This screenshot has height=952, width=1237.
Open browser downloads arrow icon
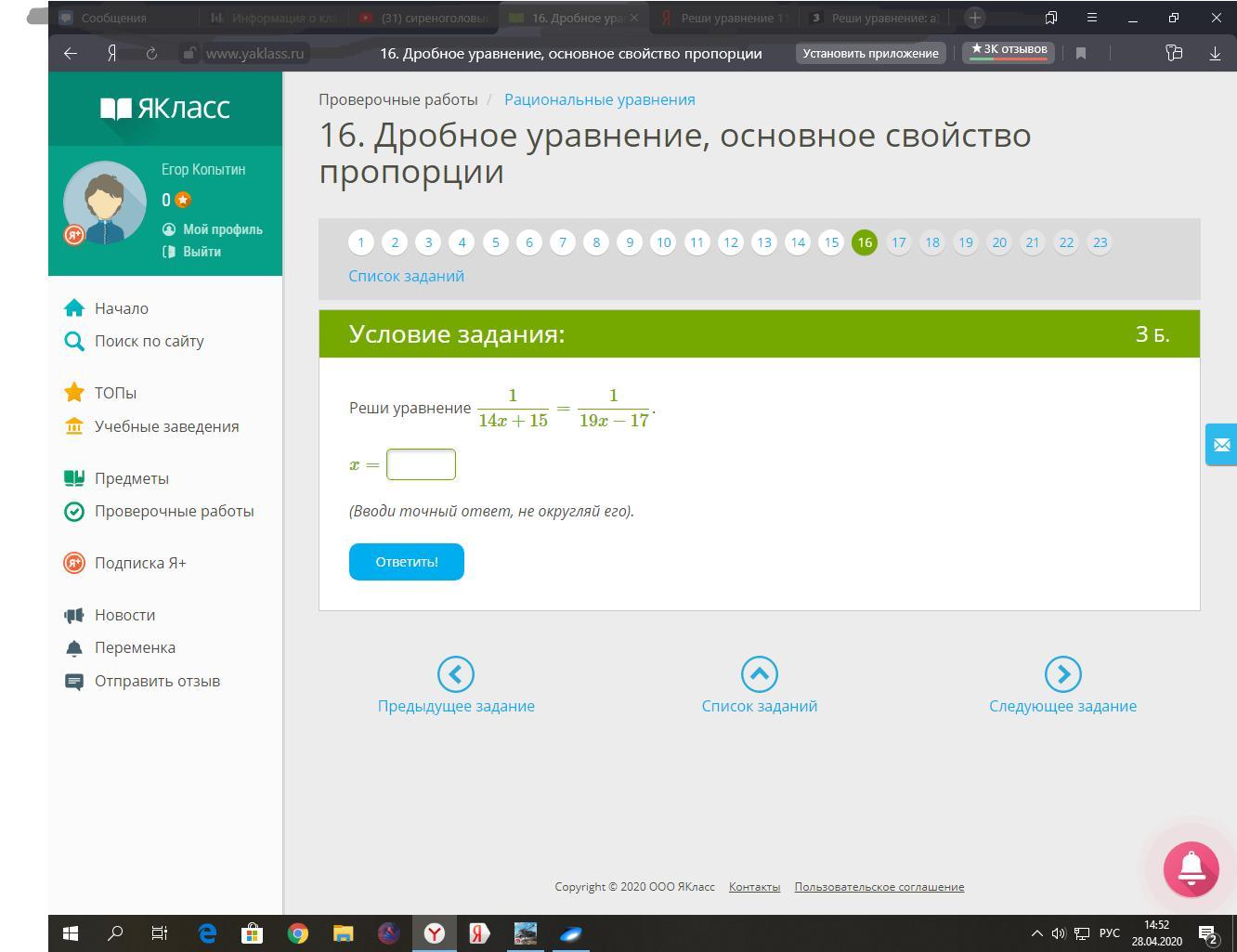coord(1215,54)
